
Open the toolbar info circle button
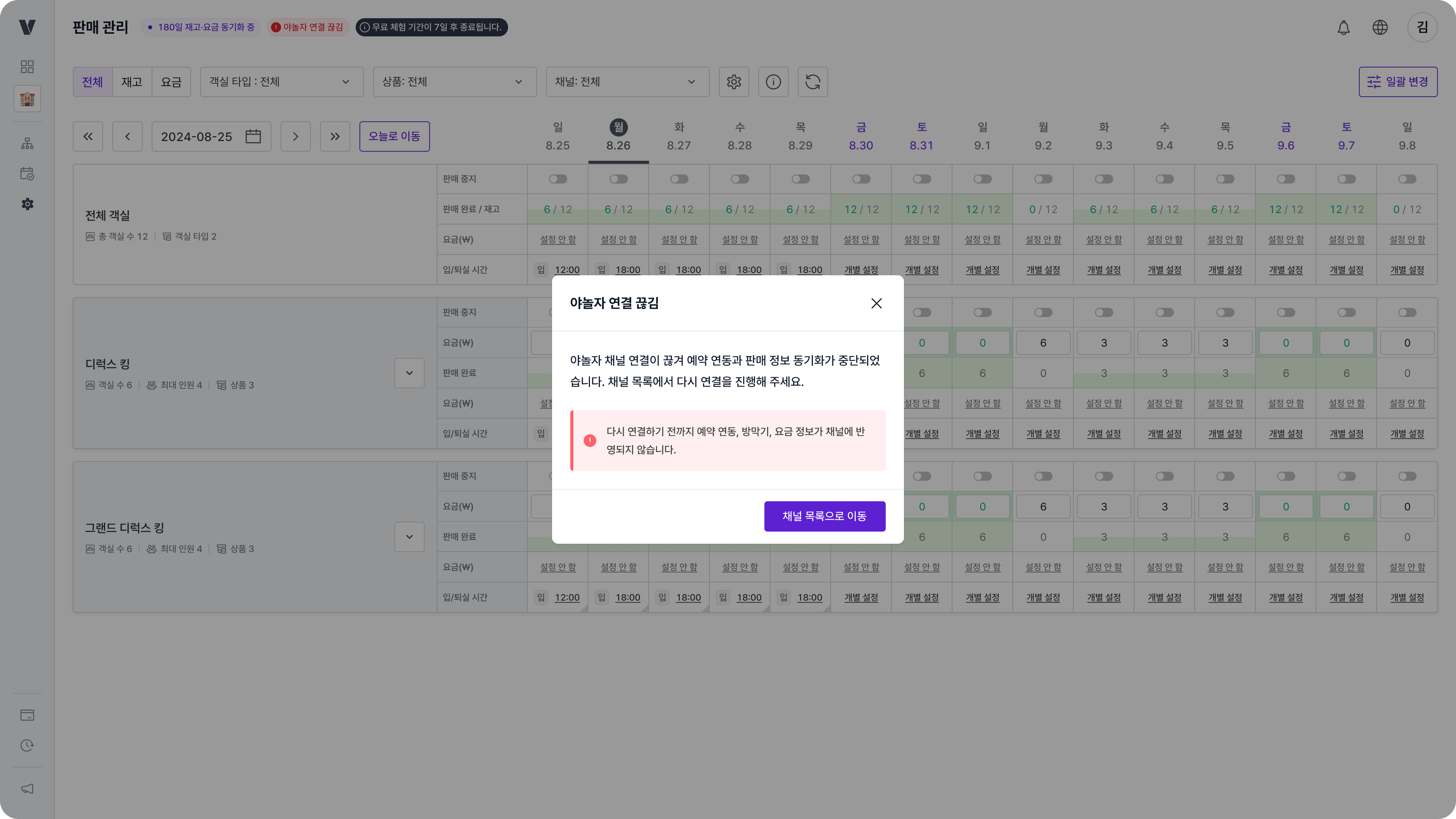(773, 82)
